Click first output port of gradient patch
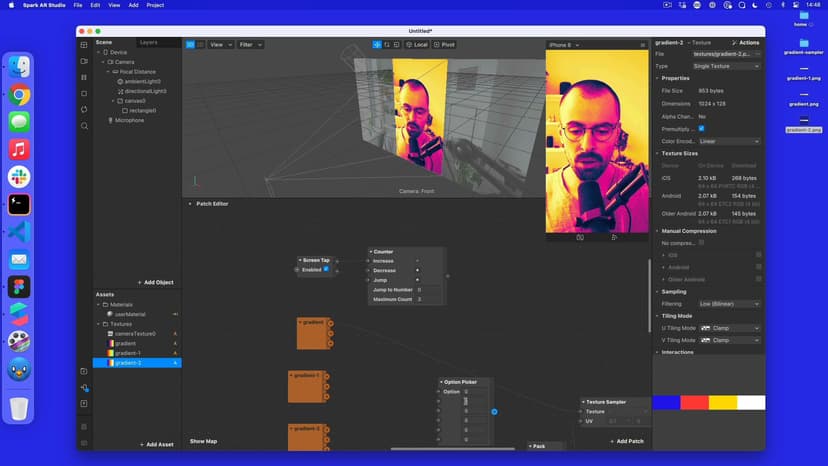 (331, 323)
